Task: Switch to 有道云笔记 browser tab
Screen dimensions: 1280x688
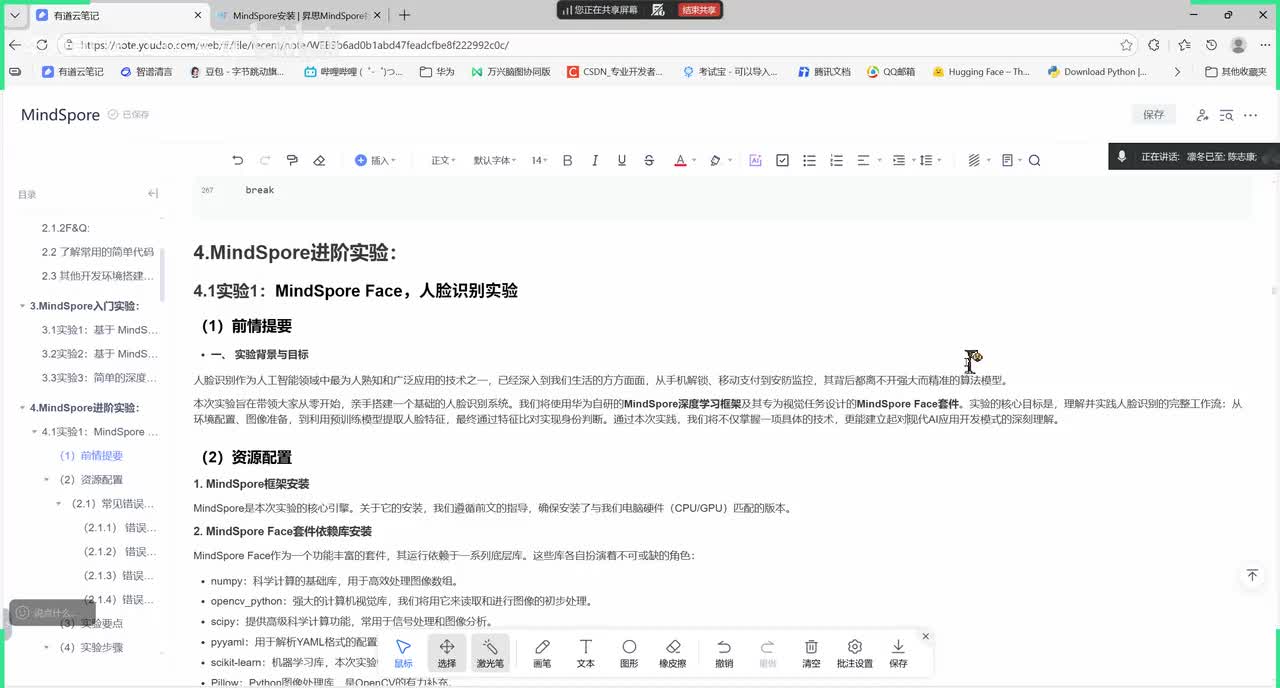Action: (119, 15)
